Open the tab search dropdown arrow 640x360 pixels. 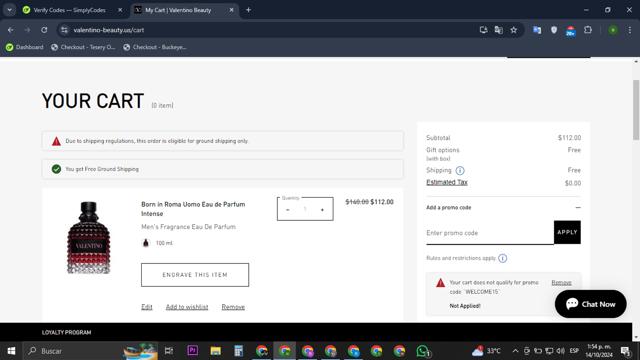[9, 10]
